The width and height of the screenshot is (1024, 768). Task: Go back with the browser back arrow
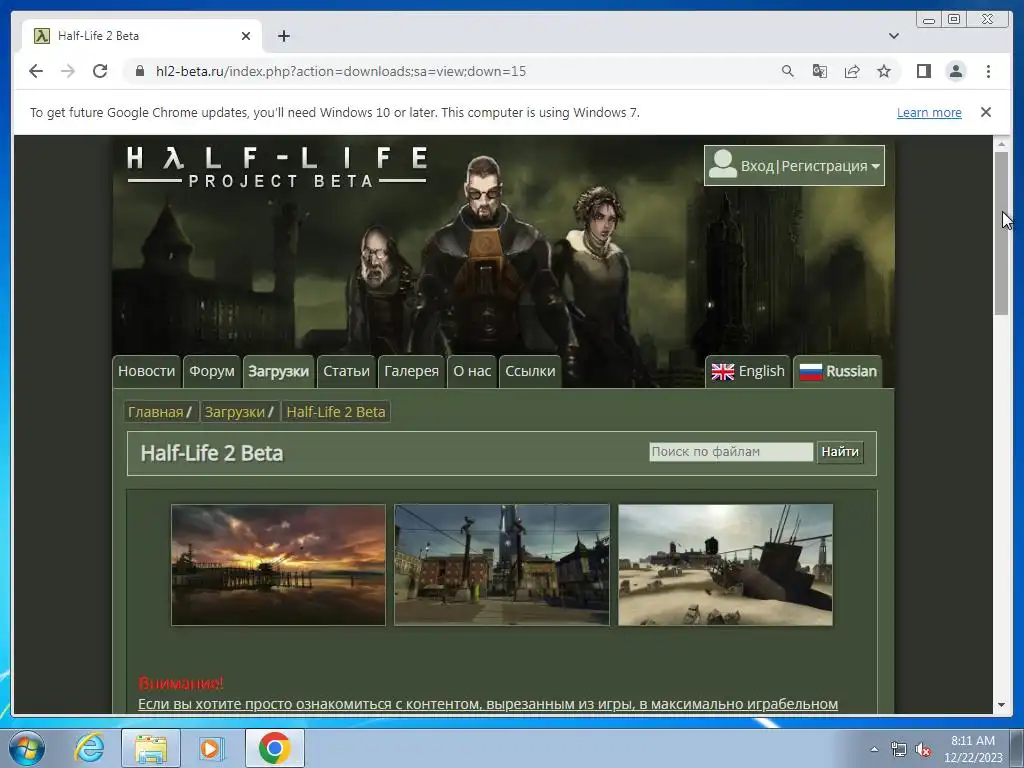(36, 71)
